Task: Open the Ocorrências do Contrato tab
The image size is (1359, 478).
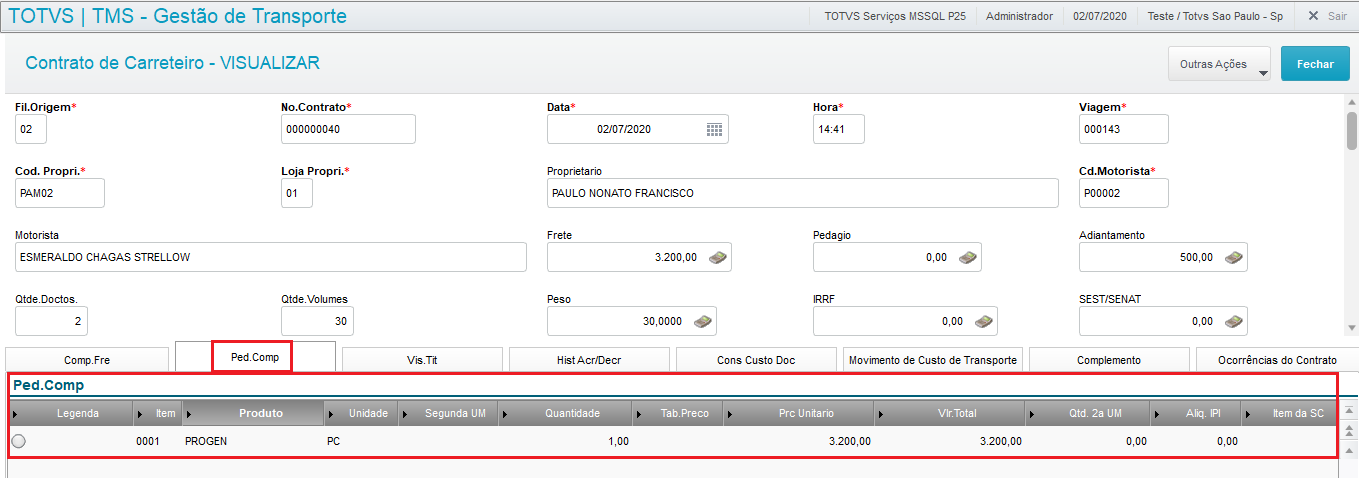Action: click(1276, 360)
